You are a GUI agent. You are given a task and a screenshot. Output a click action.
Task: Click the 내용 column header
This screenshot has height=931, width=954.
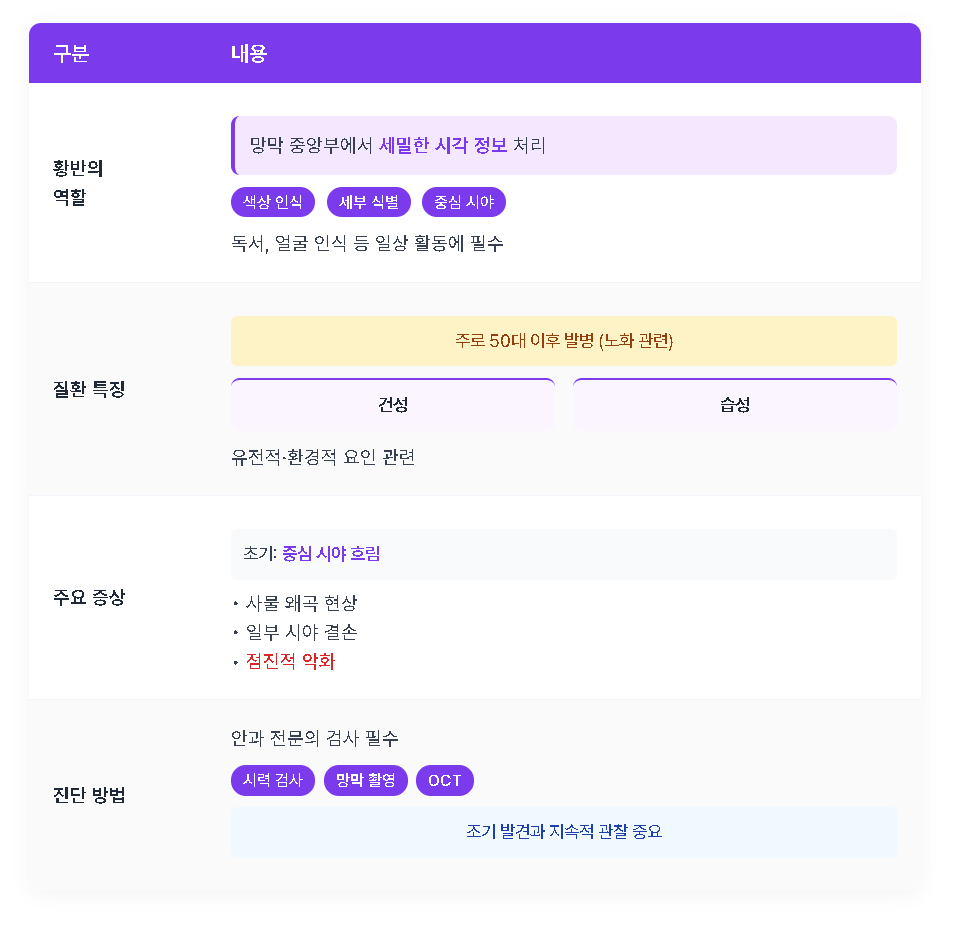(x=249, y=54)
